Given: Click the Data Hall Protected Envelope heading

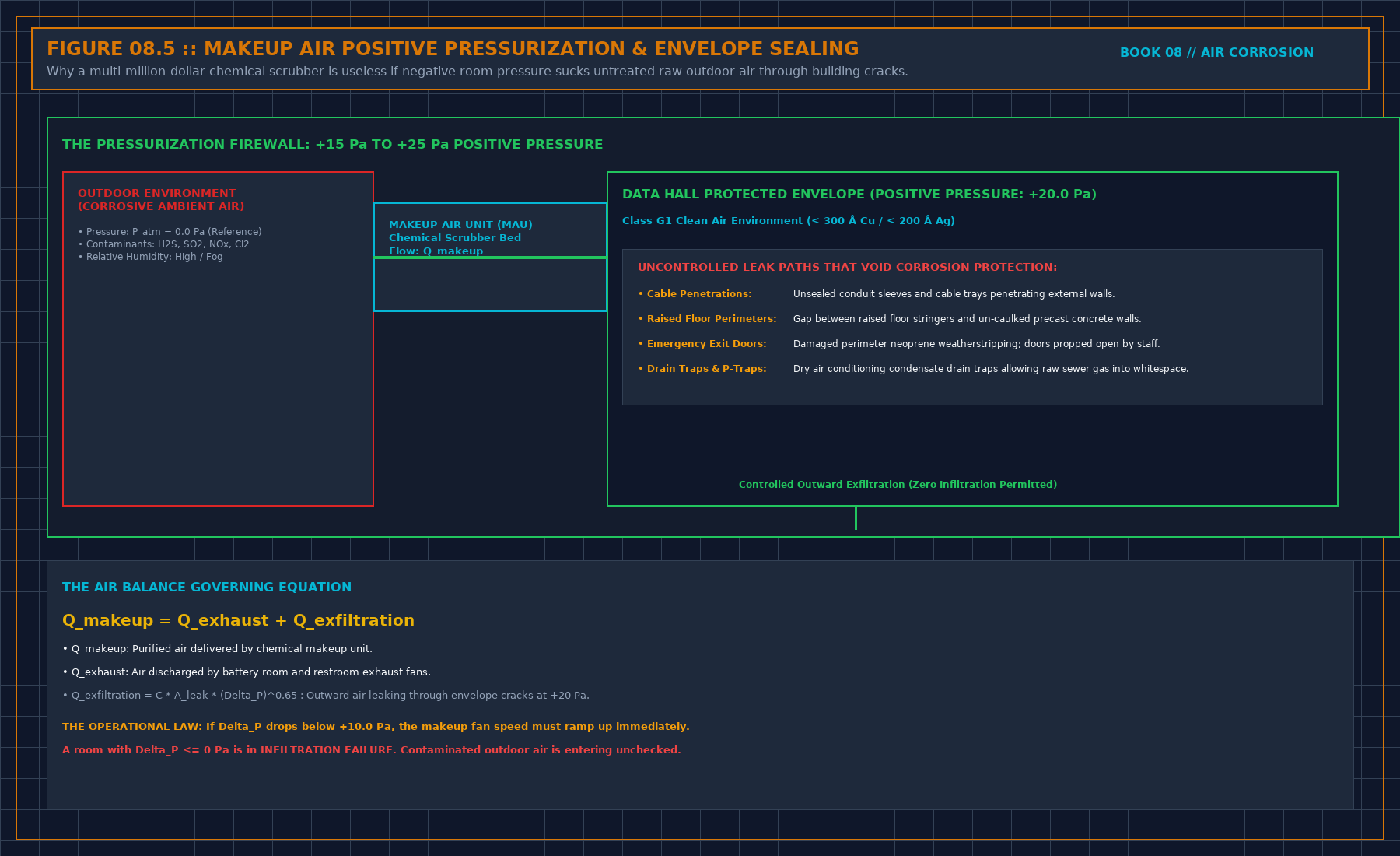Looking at the screenshot, I should pos(859,195).
